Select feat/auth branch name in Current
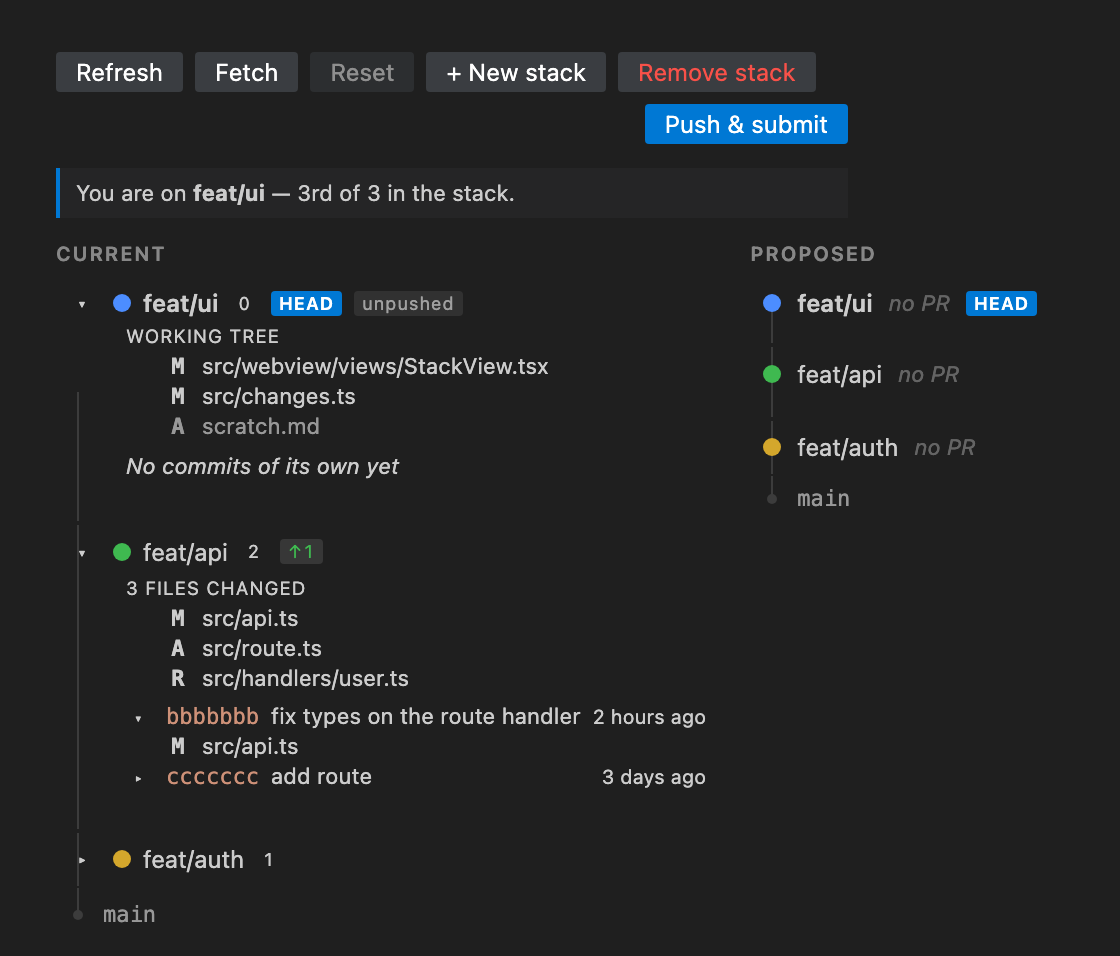Viewport: 1120px width, 956px height. [193, 860]
